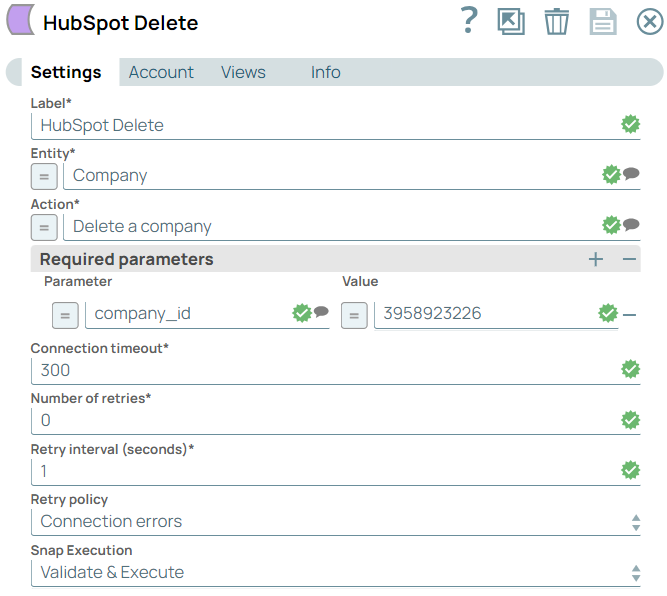Screen dimensions: 667x596
Task: Click green check beside Value 3958923226
Action: tap(608, 313)
